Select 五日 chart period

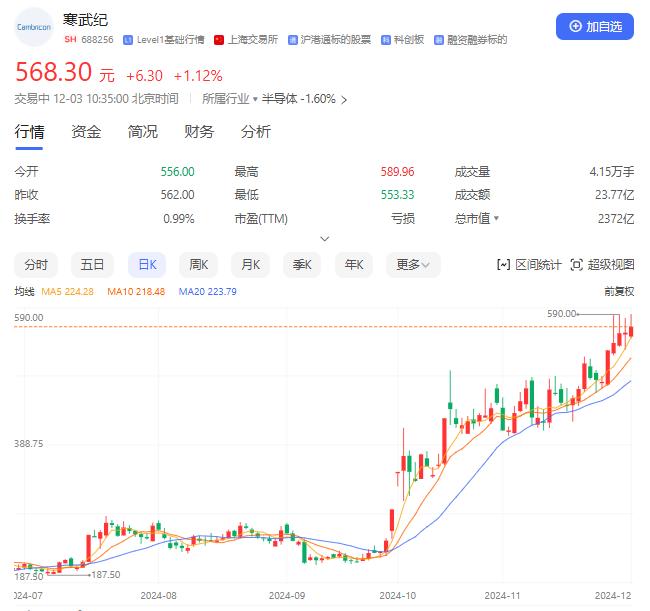click(92, 264)
